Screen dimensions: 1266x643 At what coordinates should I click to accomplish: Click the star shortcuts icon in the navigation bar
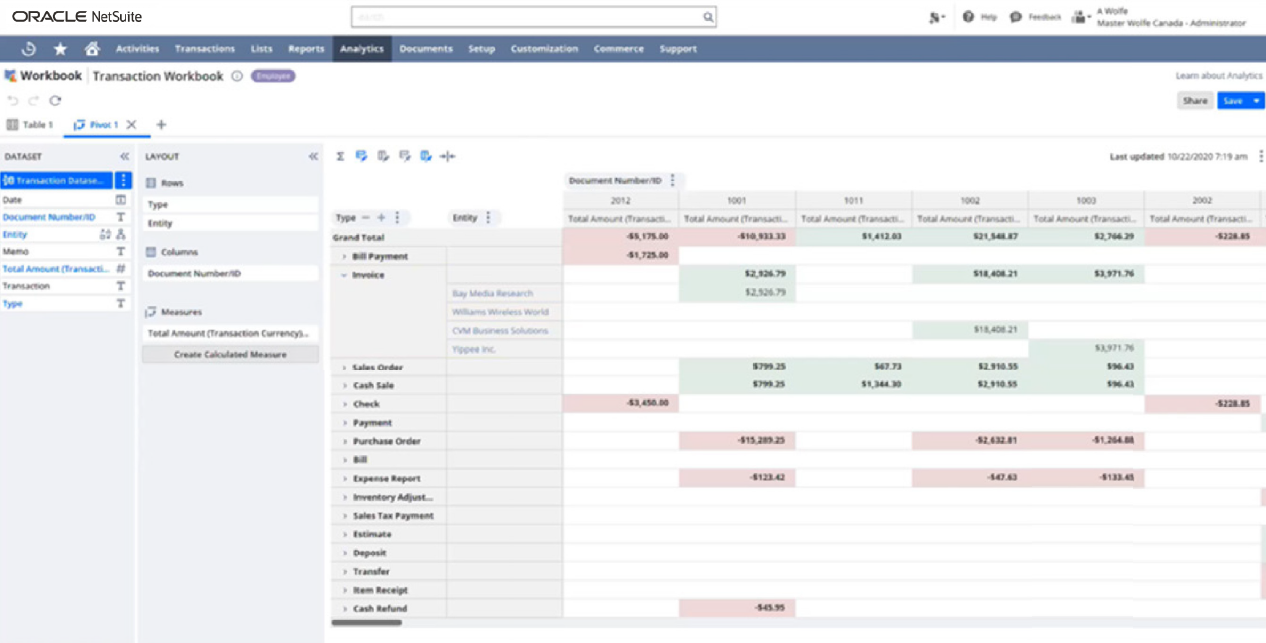pyautogui.click(x=60, y=48)
